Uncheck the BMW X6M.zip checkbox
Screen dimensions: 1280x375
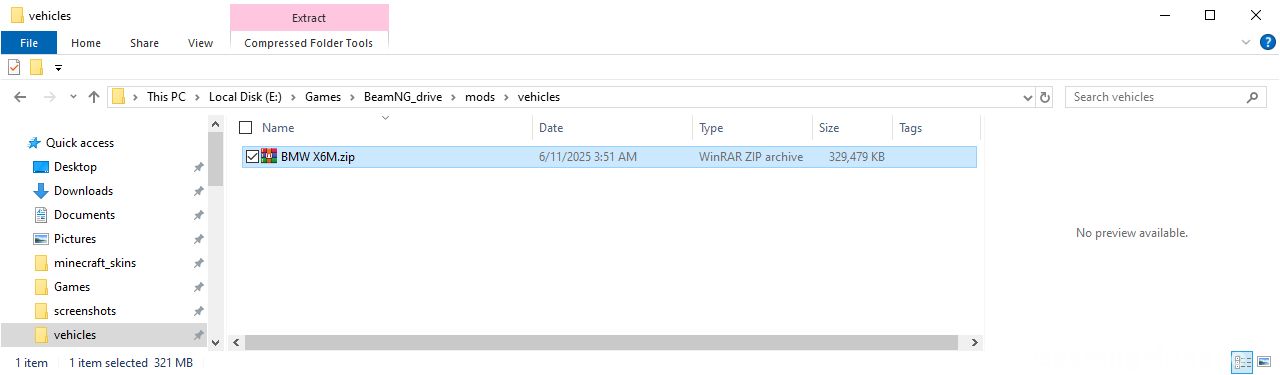pos(252,157)
